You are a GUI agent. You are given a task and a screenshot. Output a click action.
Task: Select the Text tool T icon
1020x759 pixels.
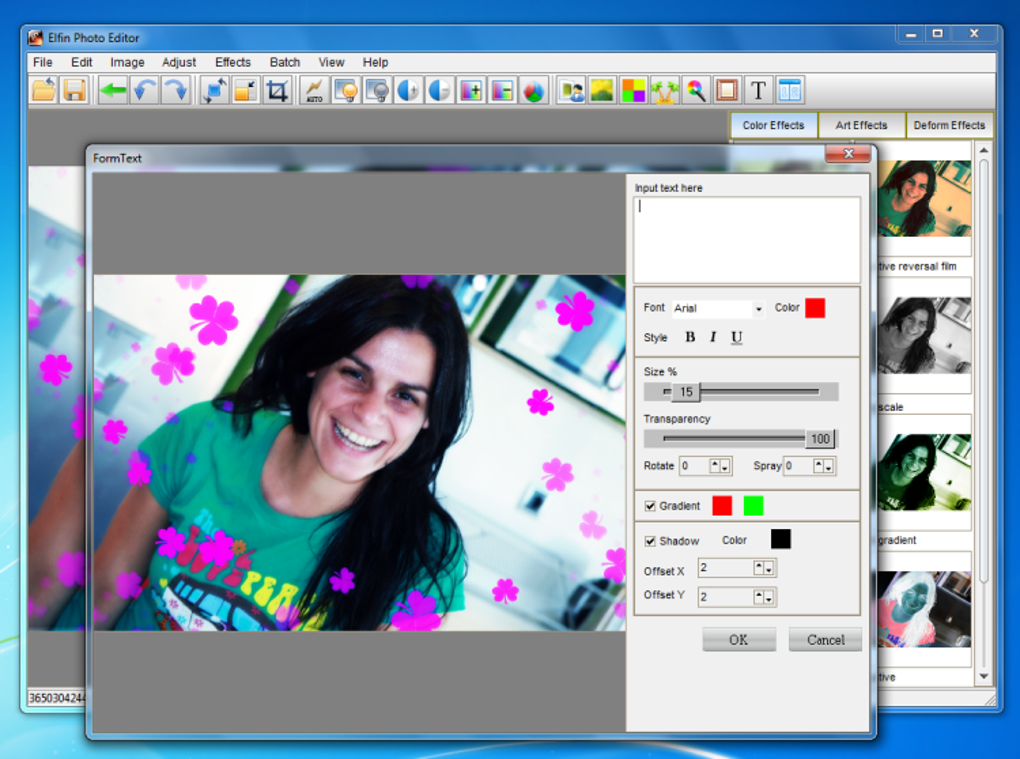pos(758,90)
